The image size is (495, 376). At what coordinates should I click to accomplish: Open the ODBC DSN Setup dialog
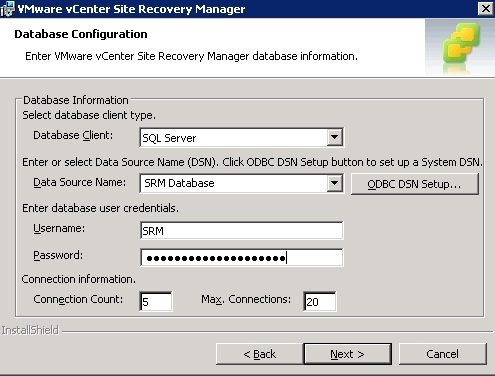click(415, 184)
